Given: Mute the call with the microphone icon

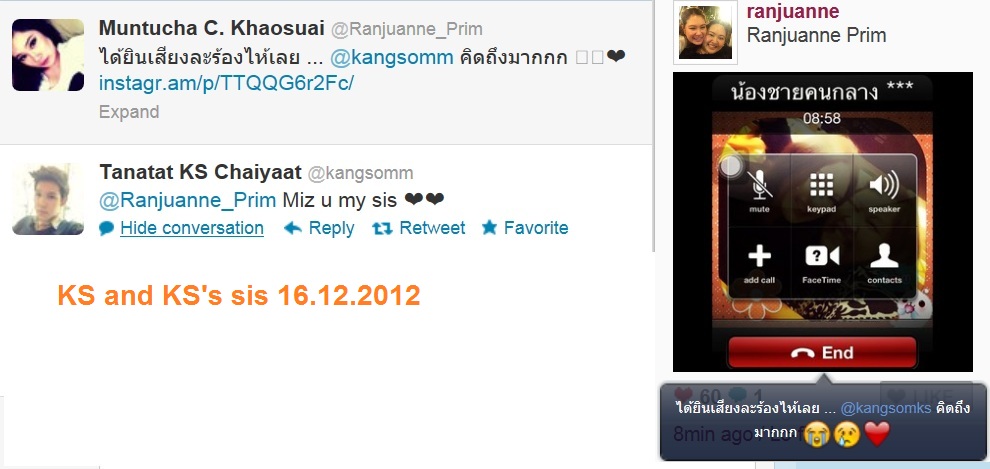Looking at the screenshot, I should 760,186.
